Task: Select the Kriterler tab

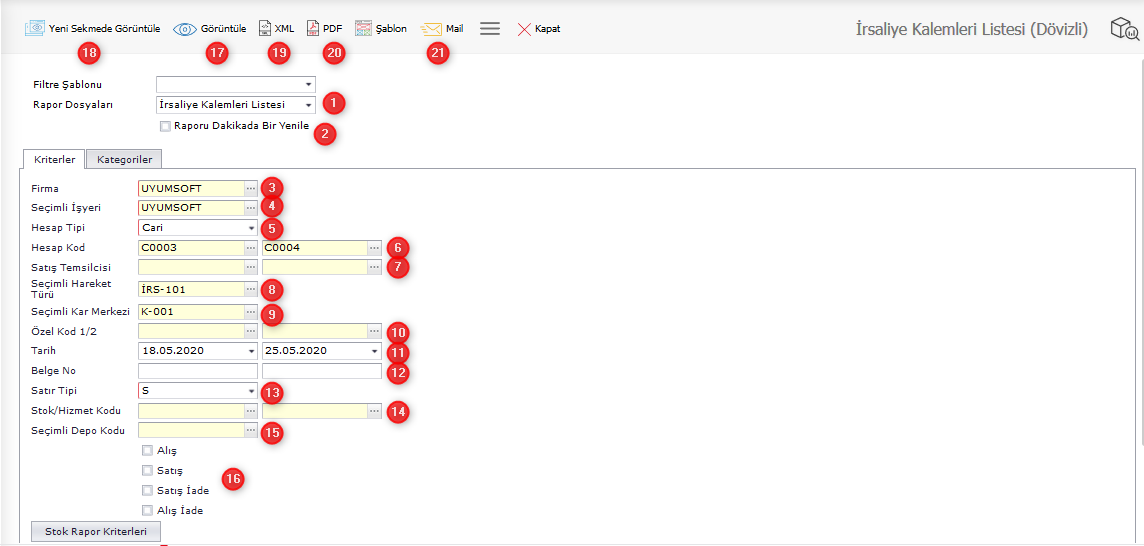Action: [x=54, y=159]
